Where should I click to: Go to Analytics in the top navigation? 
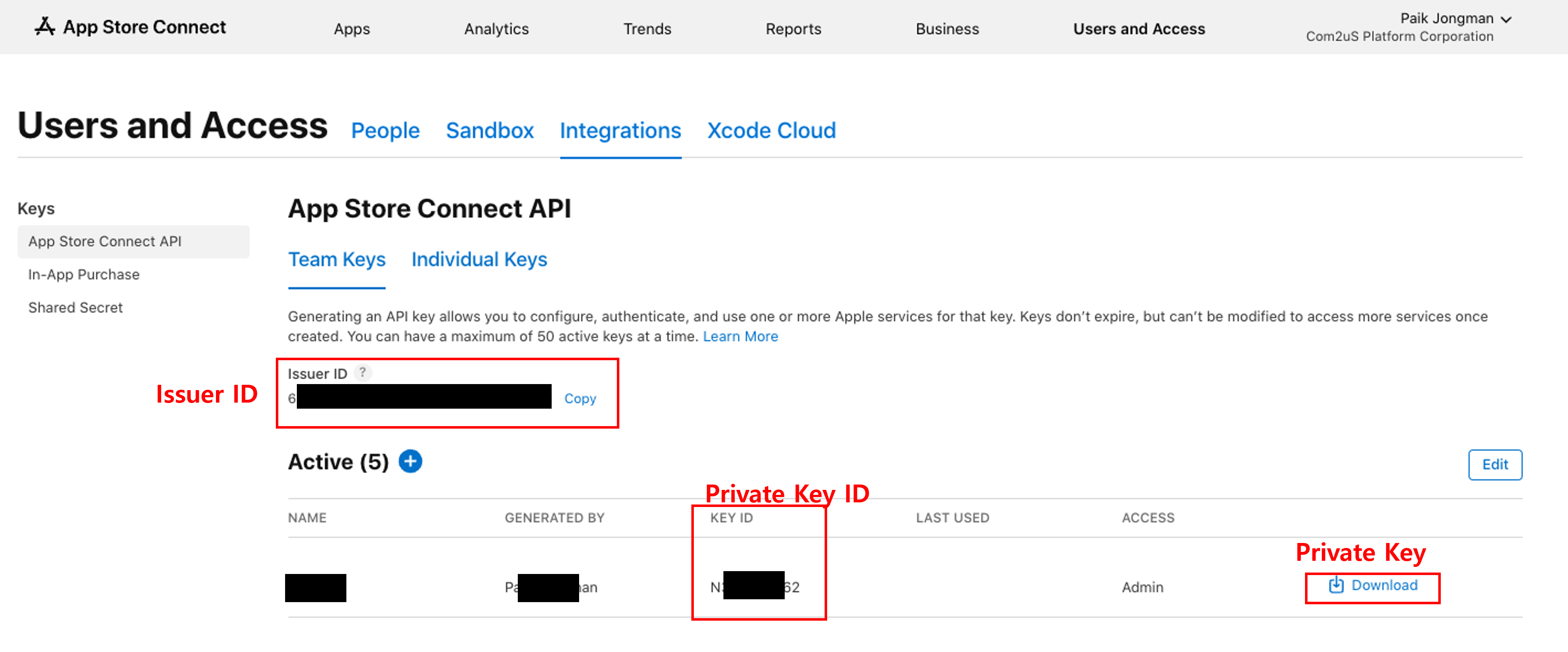tap(496, 29)
